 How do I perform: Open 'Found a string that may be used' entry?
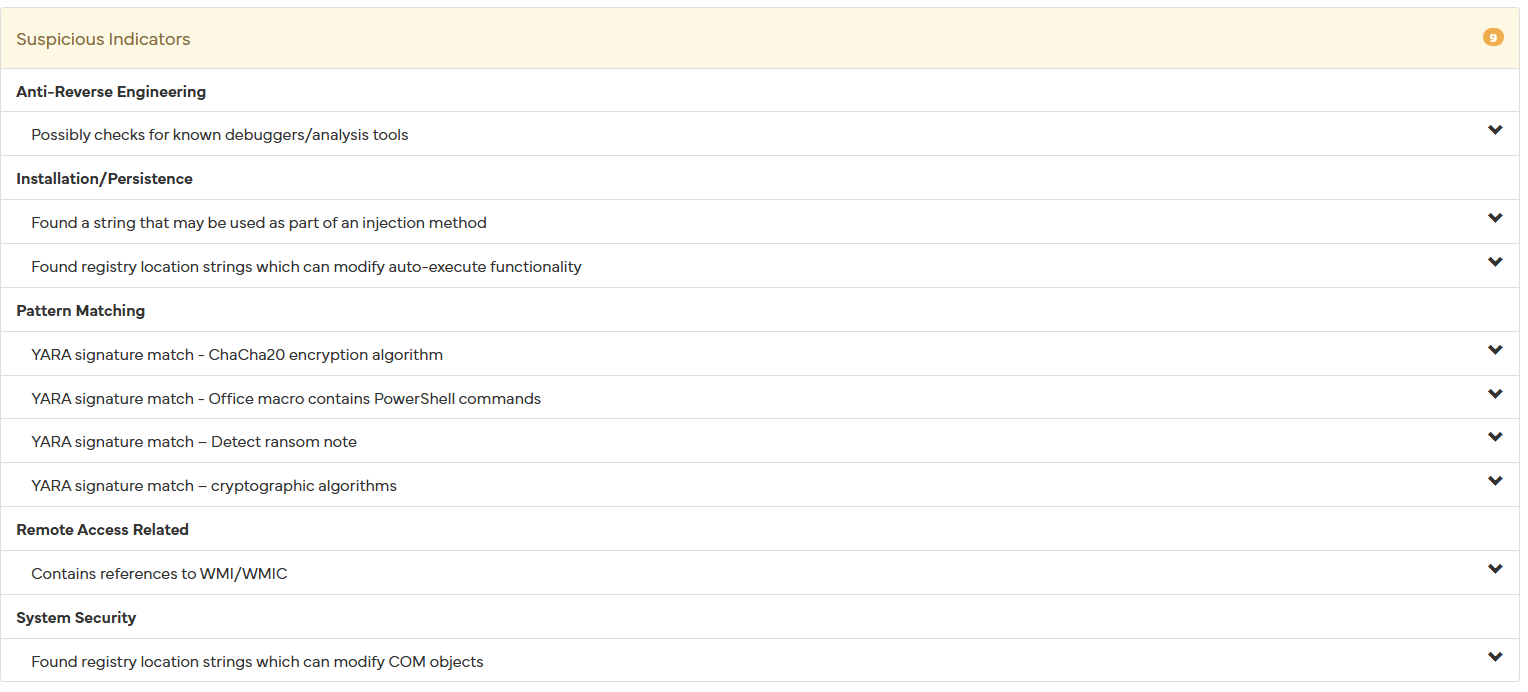(x=258, y=223)
